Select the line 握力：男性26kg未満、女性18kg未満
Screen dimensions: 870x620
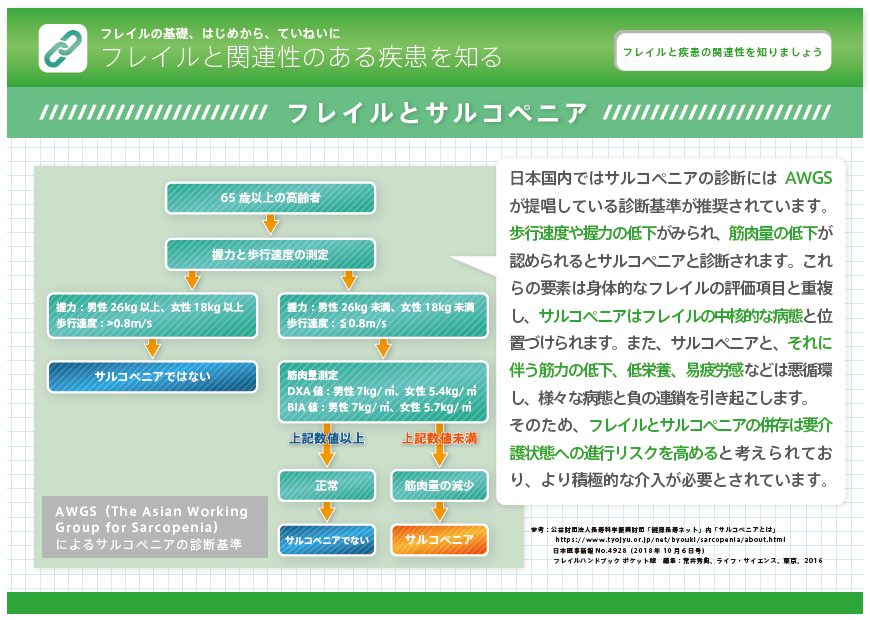(x=381, y=307)
